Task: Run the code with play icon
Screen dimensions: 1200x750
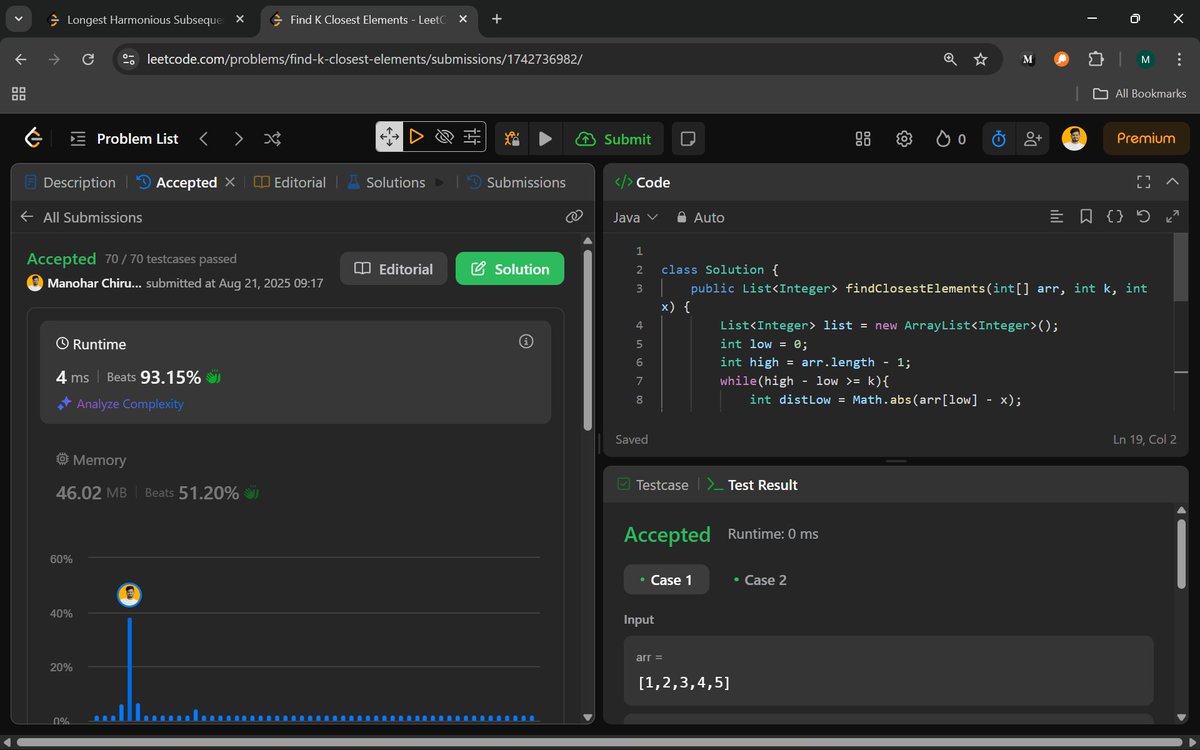Action: pyautogui.click(x=545, y=139)
